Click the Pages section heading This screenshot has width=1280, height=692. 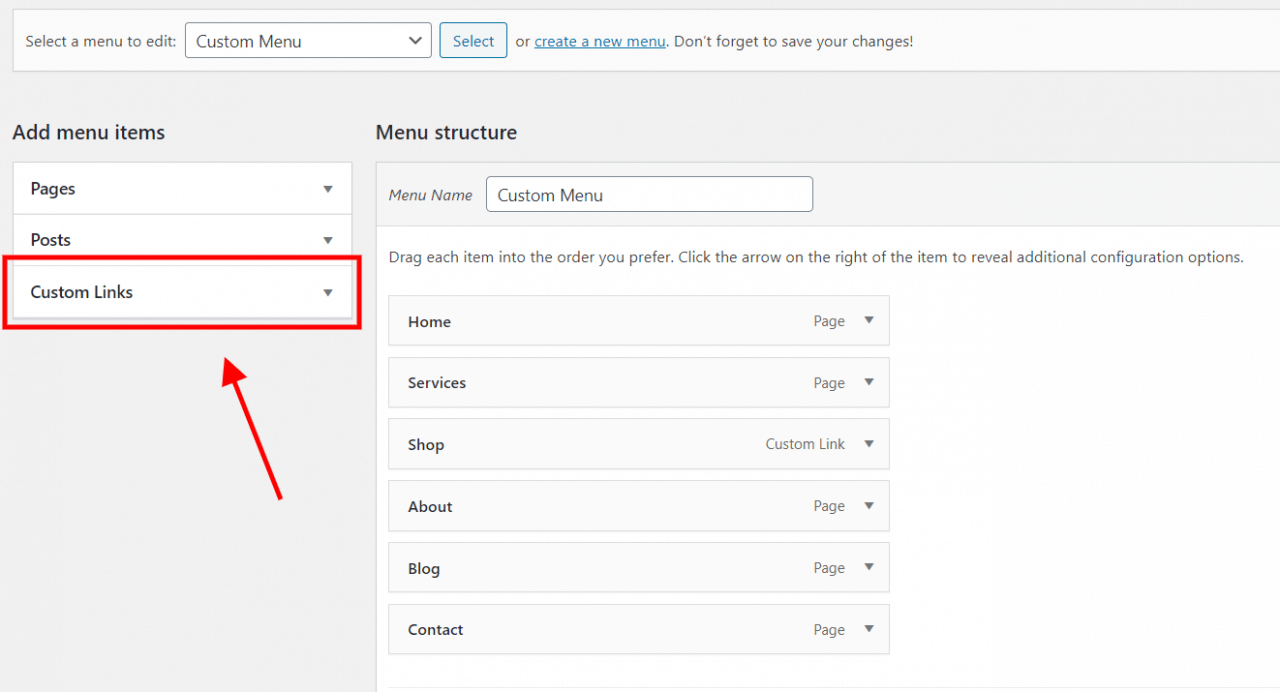[53, 189]
